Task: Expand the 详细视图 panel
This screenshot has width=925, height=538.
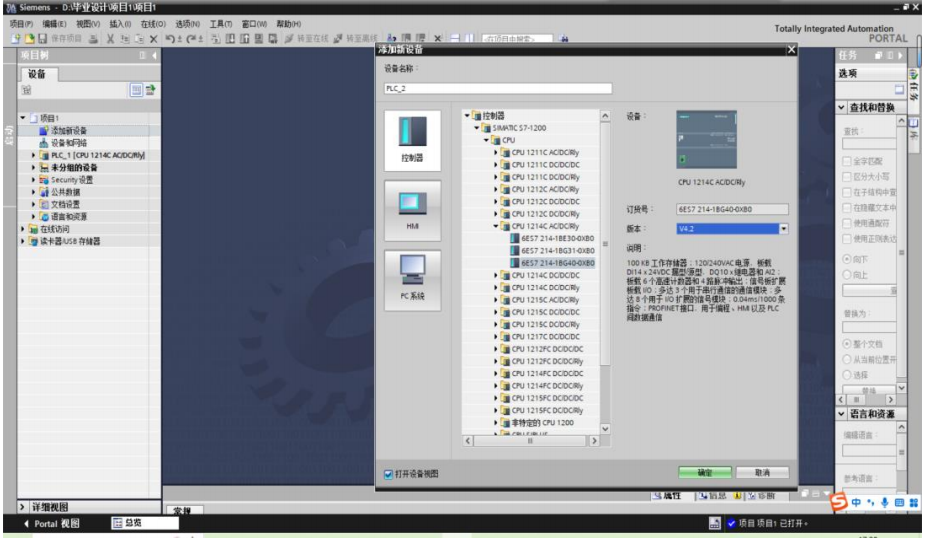Action: coord(22,507)
